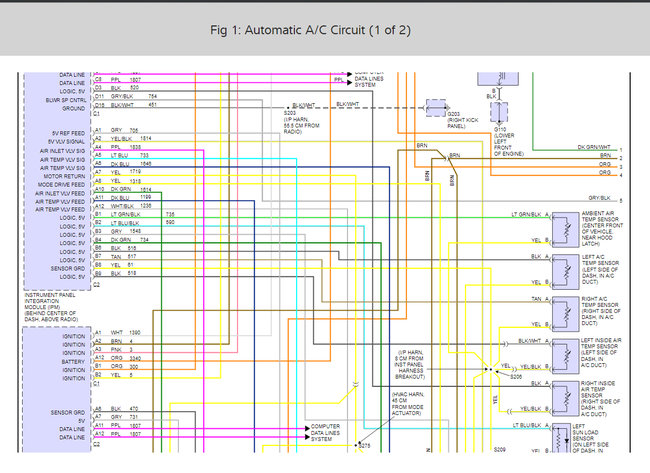The height and width of the screenshot is (473, 650).
Task: Click the Right A/C Temp Sensor caption
Action: click(601, 311)
